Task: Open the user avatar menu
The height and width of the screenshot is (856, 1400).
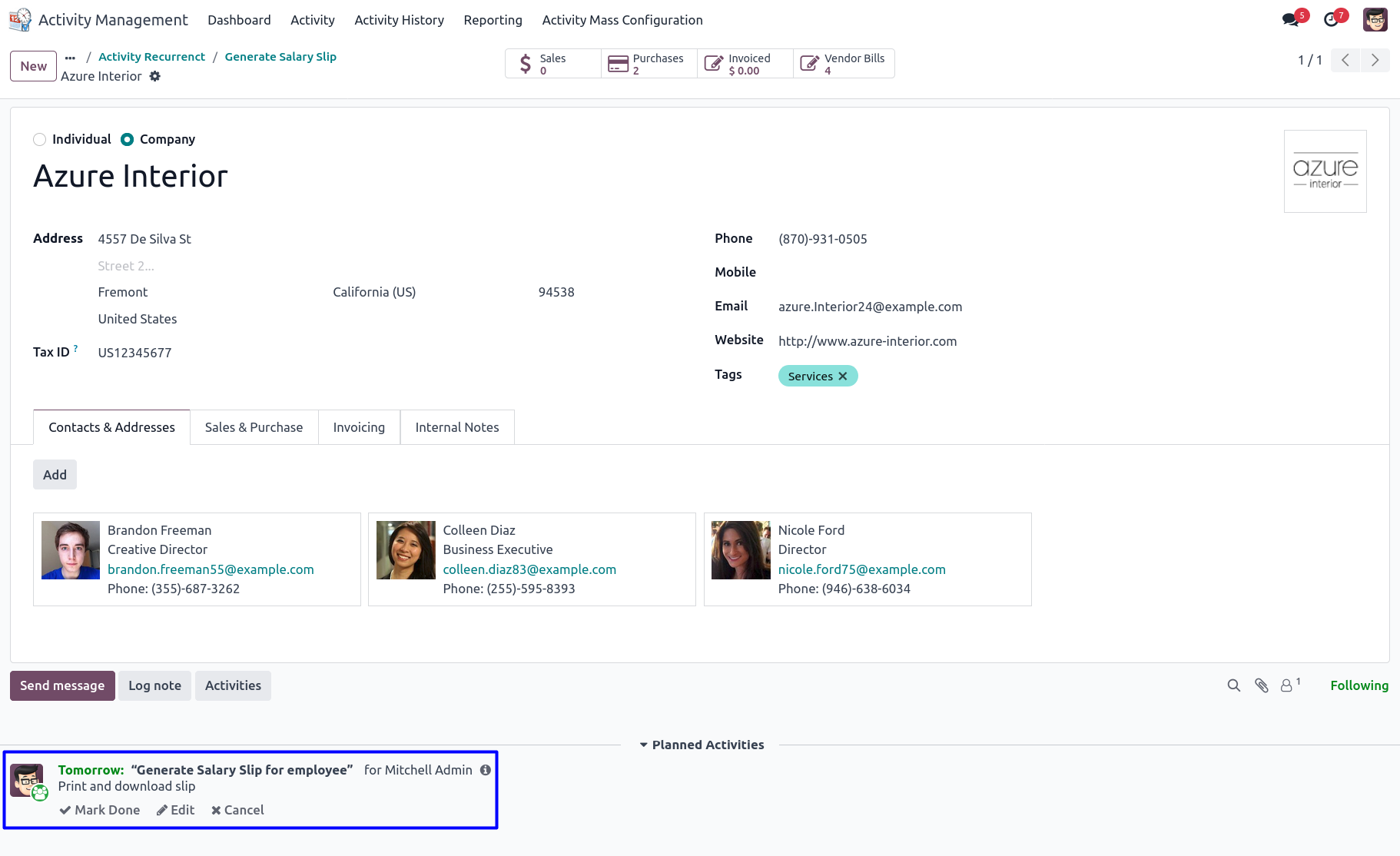Action: coord(1375,20)
